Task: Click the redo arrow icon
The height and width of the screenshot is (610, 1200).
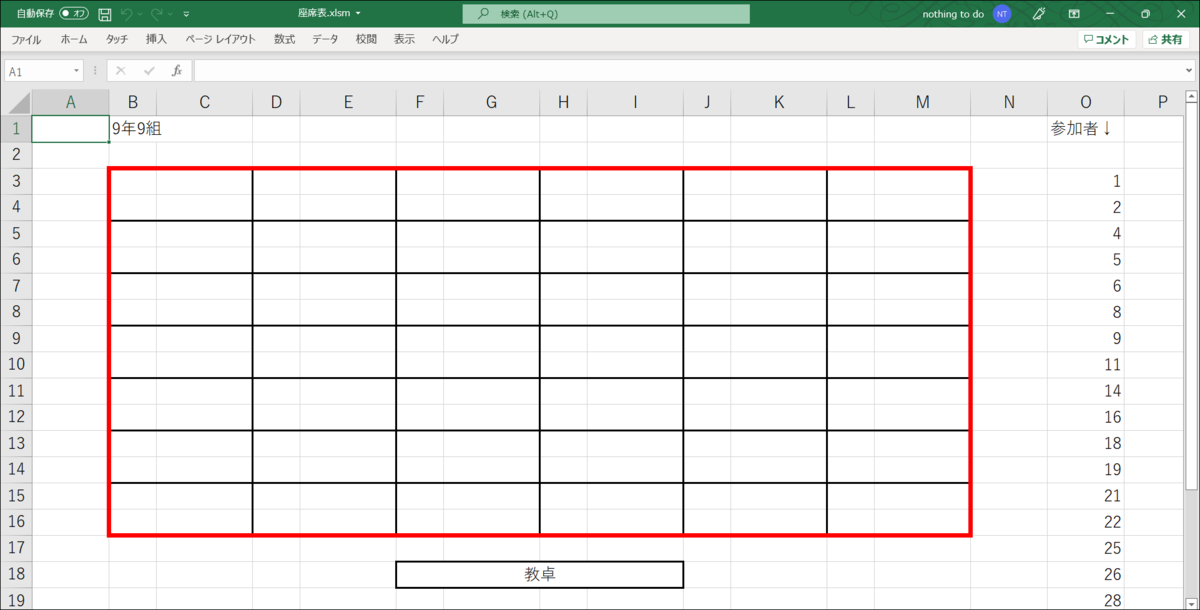Action: [x=157, y=14]
